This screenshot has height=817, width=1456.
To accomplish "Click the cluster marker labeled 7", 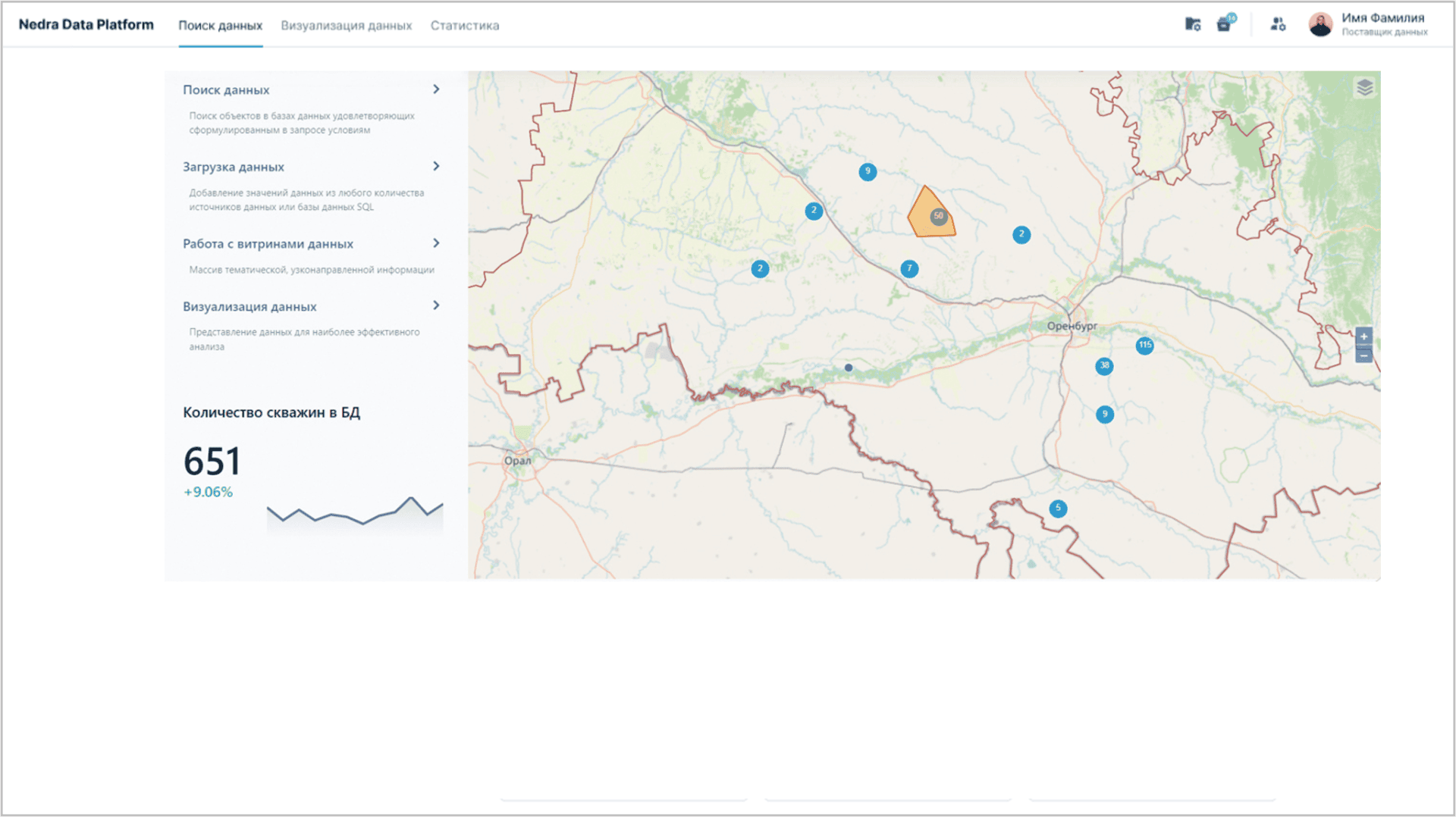I will [x=909, y=268].
